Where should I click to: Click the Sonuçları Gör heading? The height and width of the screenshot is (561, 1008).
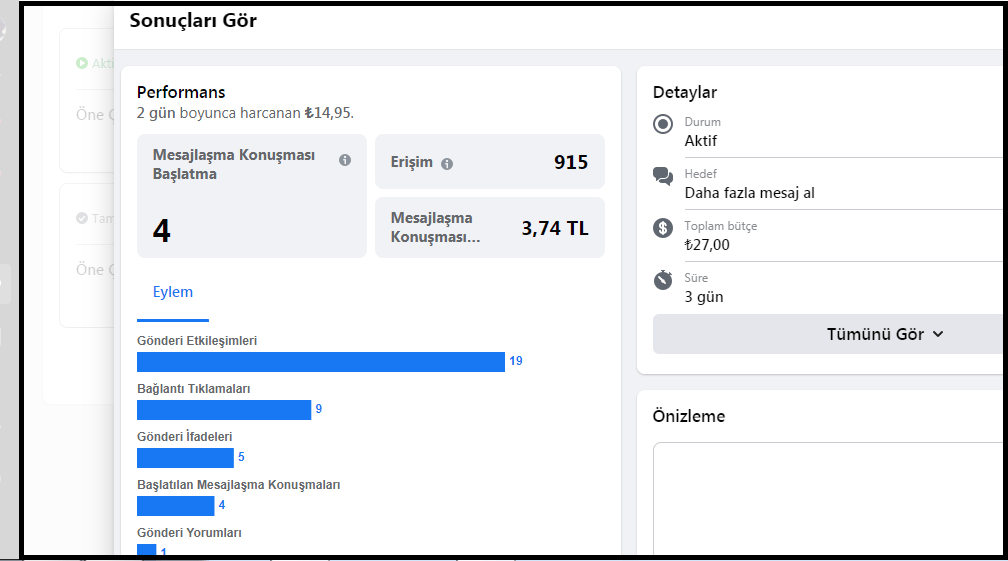pyautogui.click(x=193, y=21)
